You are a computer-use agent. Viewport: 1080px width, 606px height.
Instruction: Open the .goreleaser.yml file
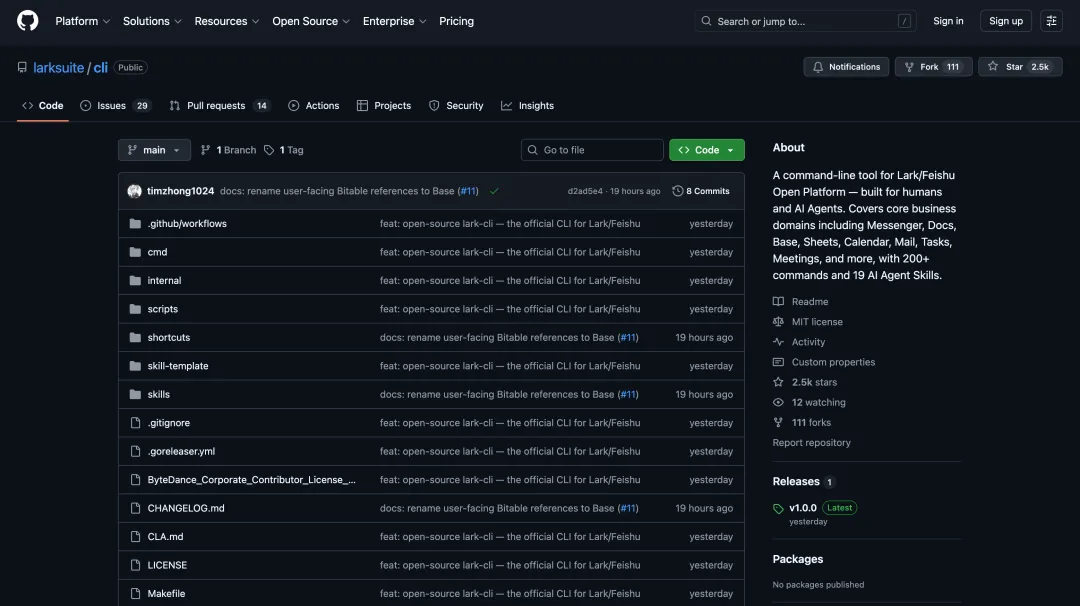(181, 451)
